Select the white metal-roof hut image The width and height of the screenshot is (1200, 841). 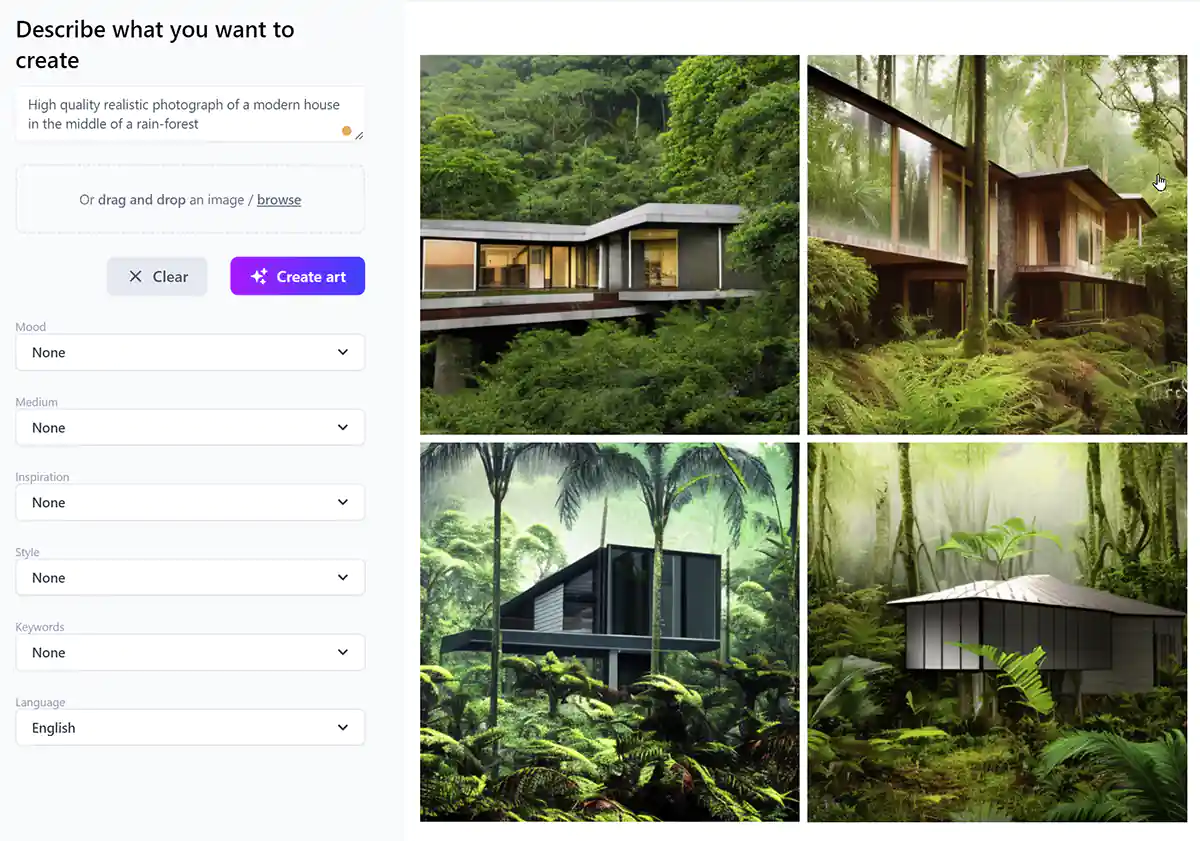pos(997,632)
